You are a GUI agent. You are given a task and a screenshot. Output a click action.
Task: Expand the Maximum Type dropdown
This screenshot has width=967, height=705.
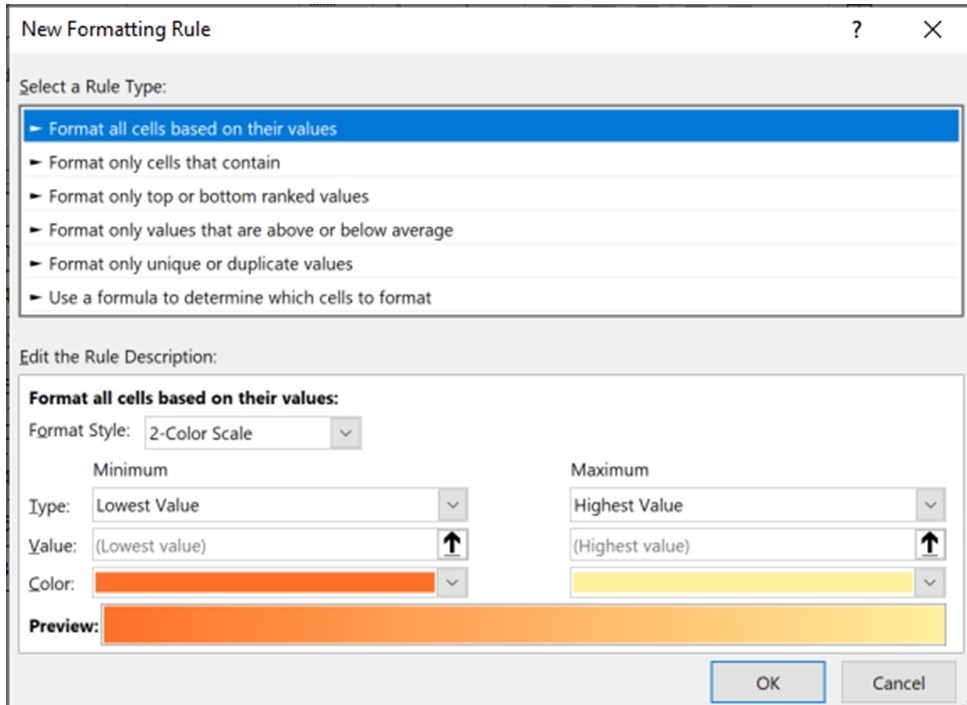coord(930,505)
